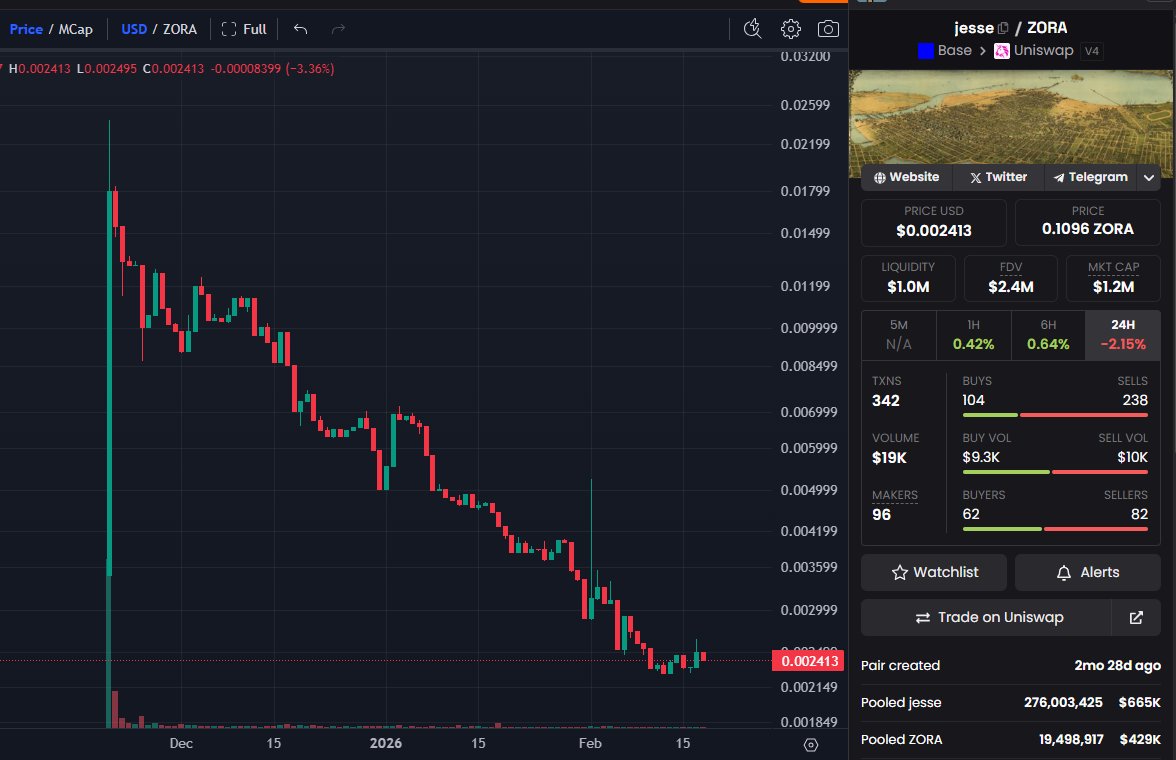1176x760 pixels.
Task: Select the 1H timeframe tab
Action: coord(972,334)
